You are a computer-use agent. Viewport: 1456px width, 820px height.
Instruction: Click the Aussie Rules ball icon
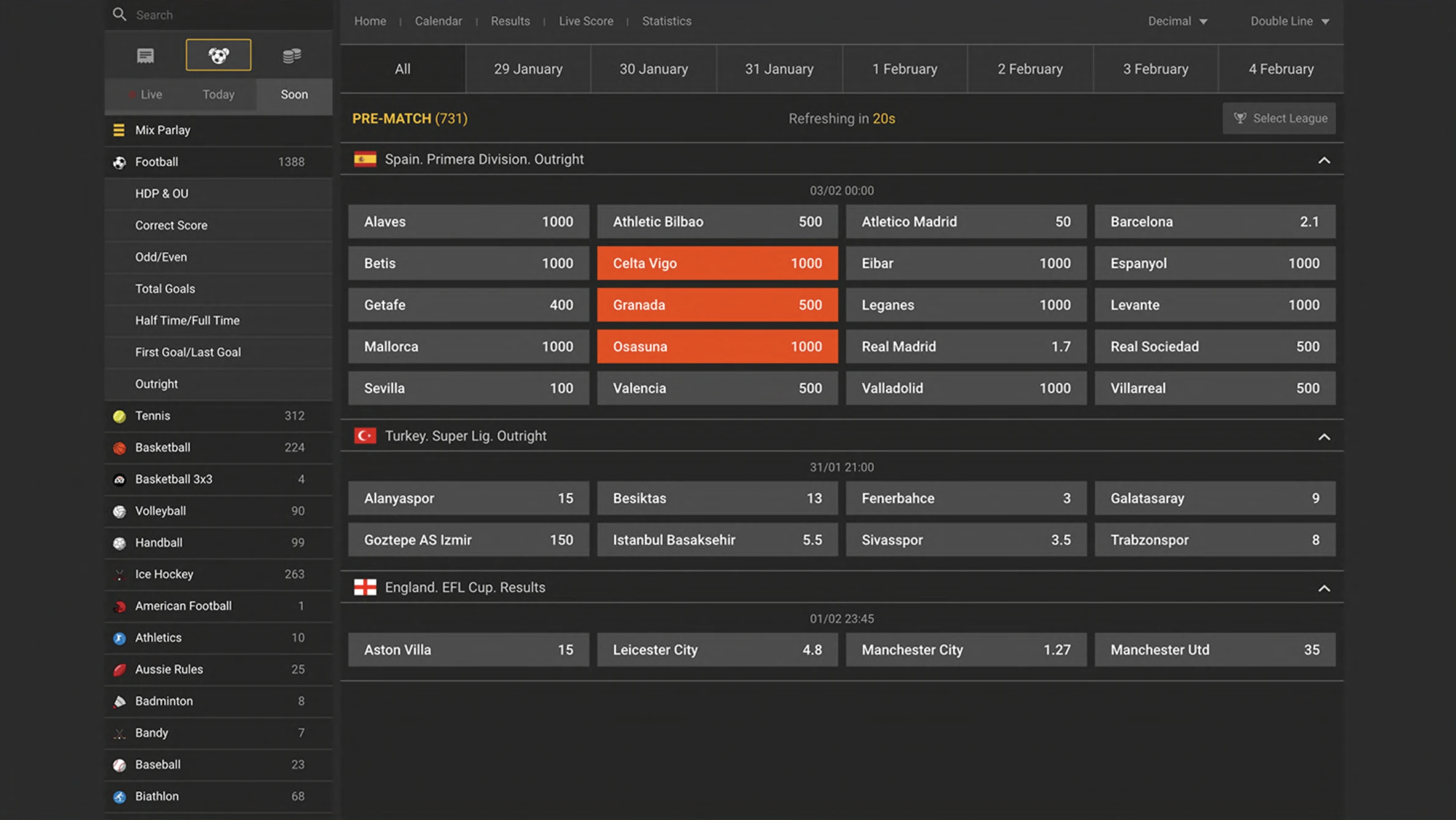119,670
